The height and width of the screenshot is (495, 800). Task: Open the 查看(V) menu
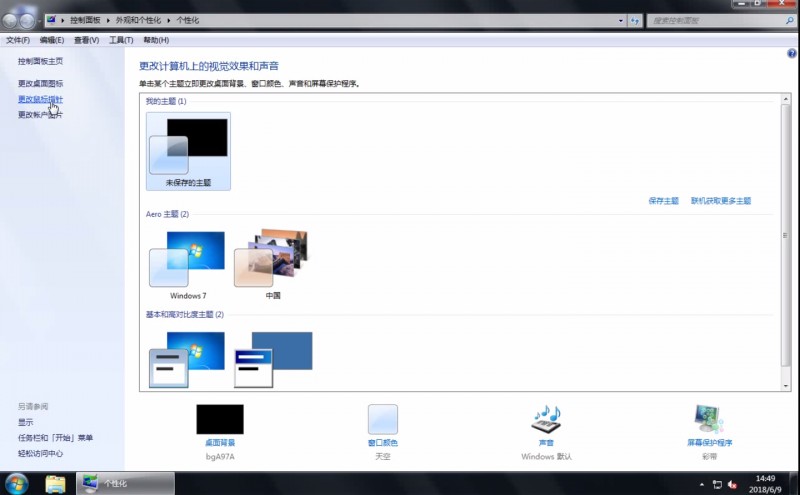click(x=86, y=40)
